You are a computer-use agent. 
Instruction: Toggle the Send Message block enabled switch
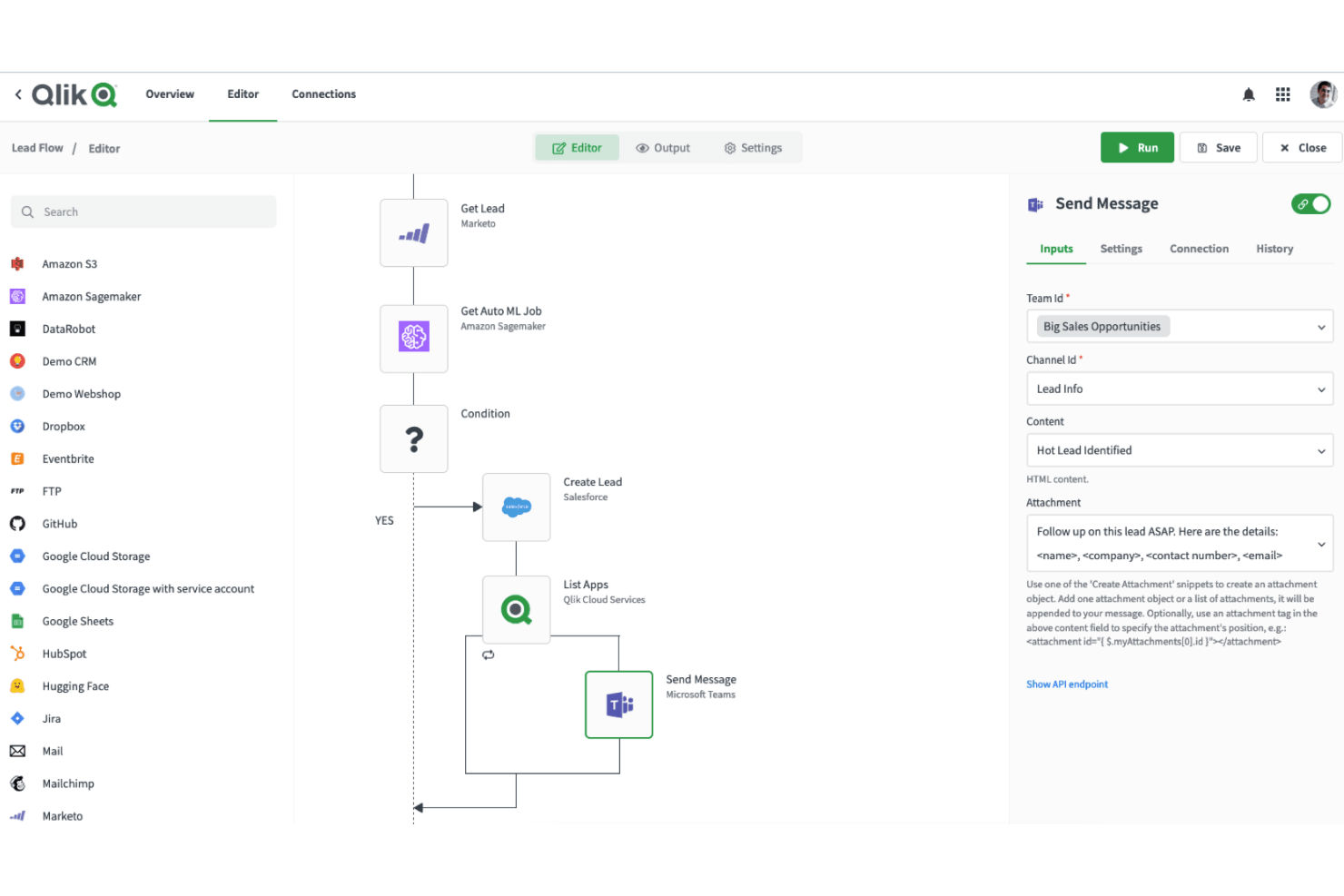pyautogui.click(x=1310, y=204)
